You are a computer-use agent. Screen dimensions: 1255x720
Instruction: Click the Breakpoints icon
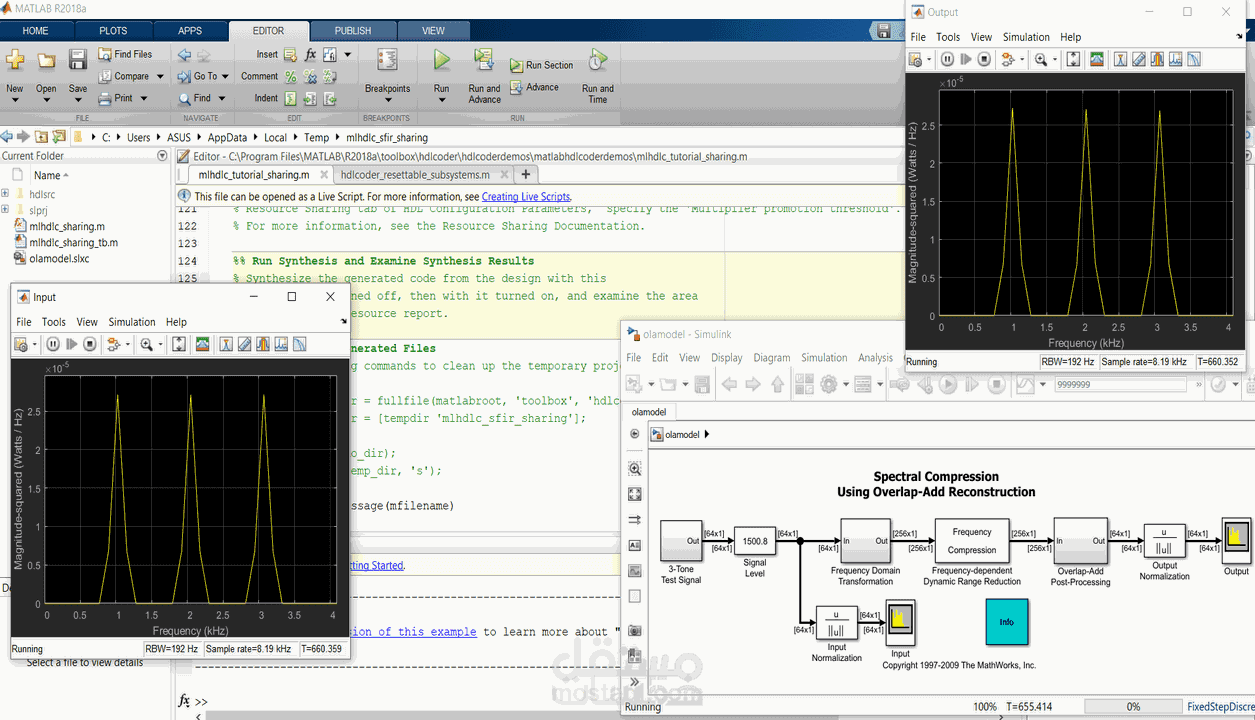pyautogui.click(x=387, y=61)
